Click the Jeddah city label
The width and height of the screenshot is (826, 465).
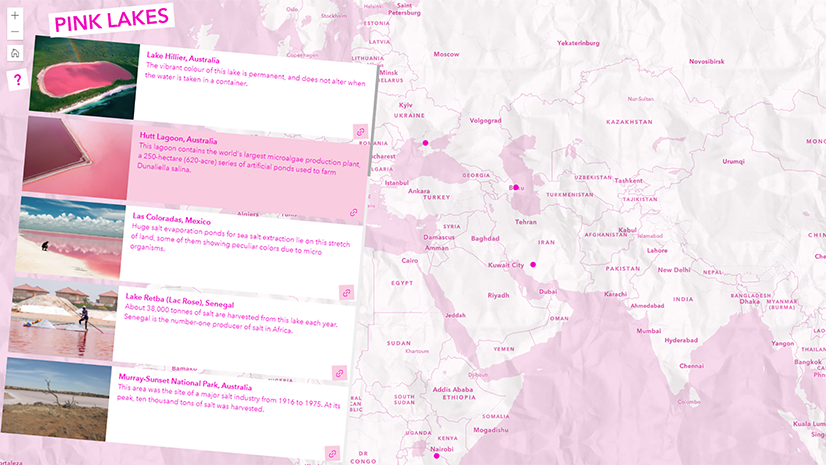[x=455, y=315]
